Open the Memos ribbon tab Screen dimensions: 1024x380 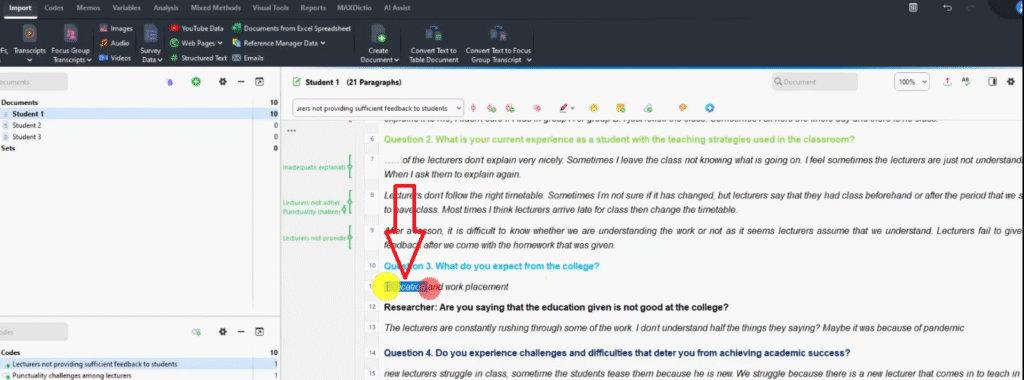88,8
